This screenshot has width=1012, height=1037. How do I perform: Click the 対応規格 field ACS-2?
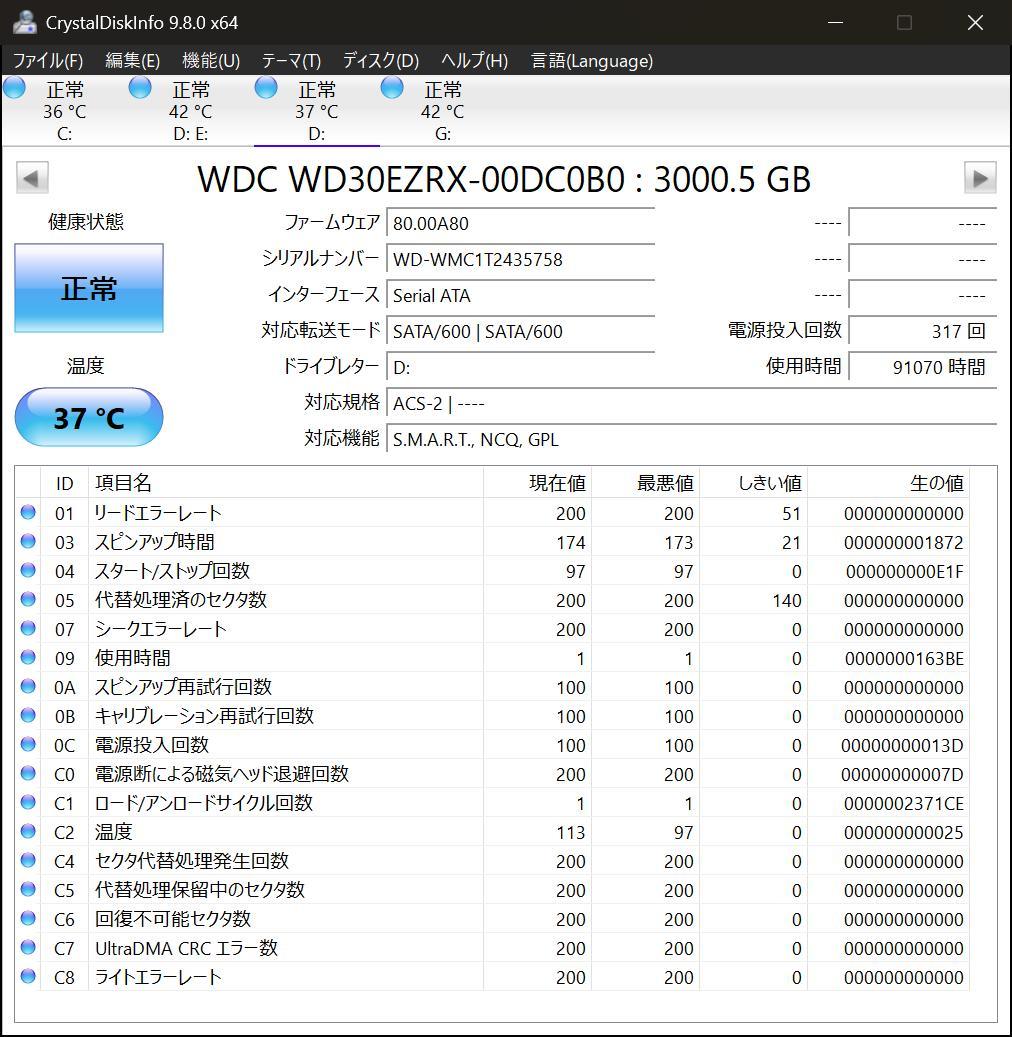(x=691, y=403)
